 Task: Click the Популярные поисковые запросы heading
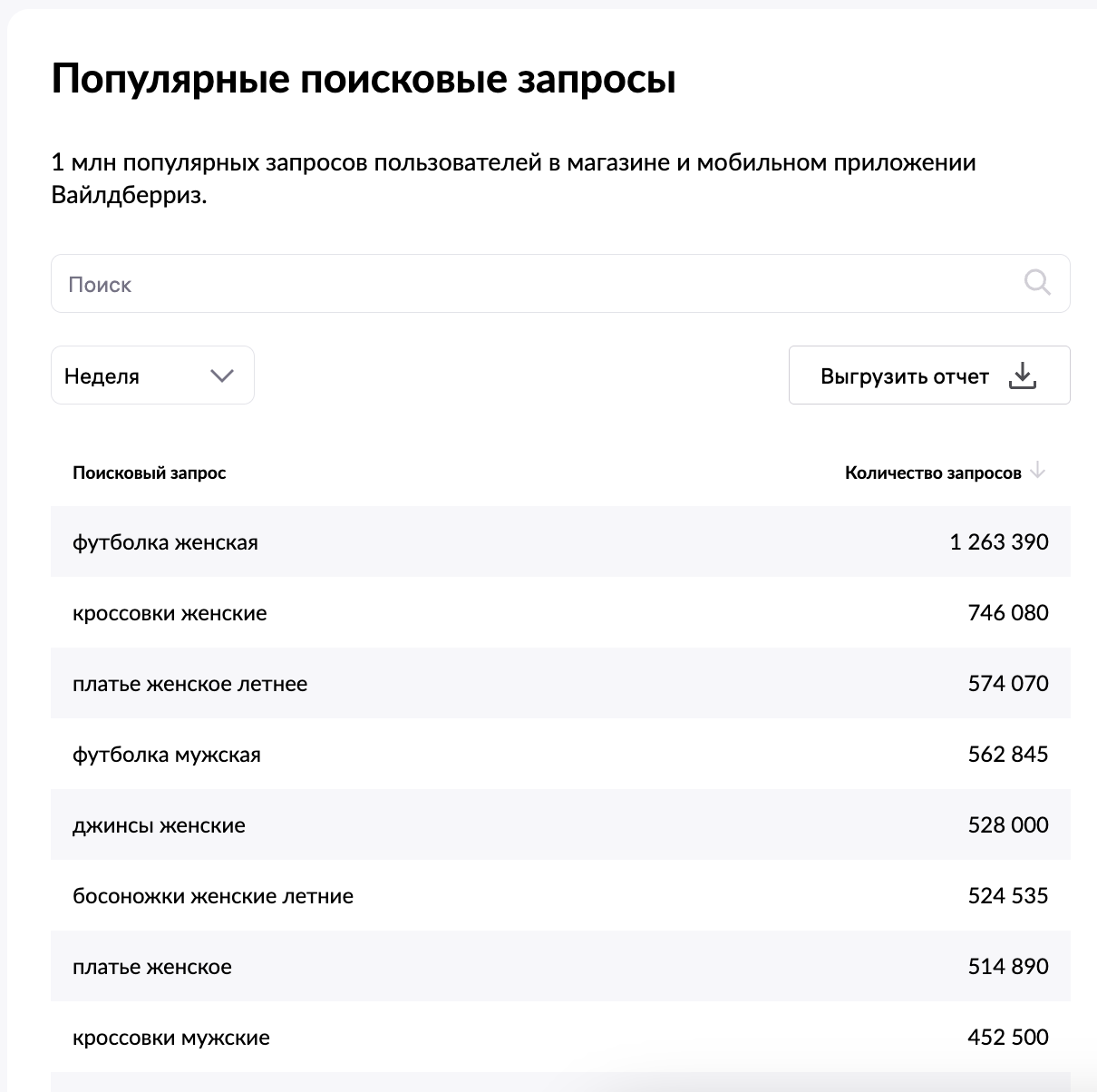(x=364, y=80)
